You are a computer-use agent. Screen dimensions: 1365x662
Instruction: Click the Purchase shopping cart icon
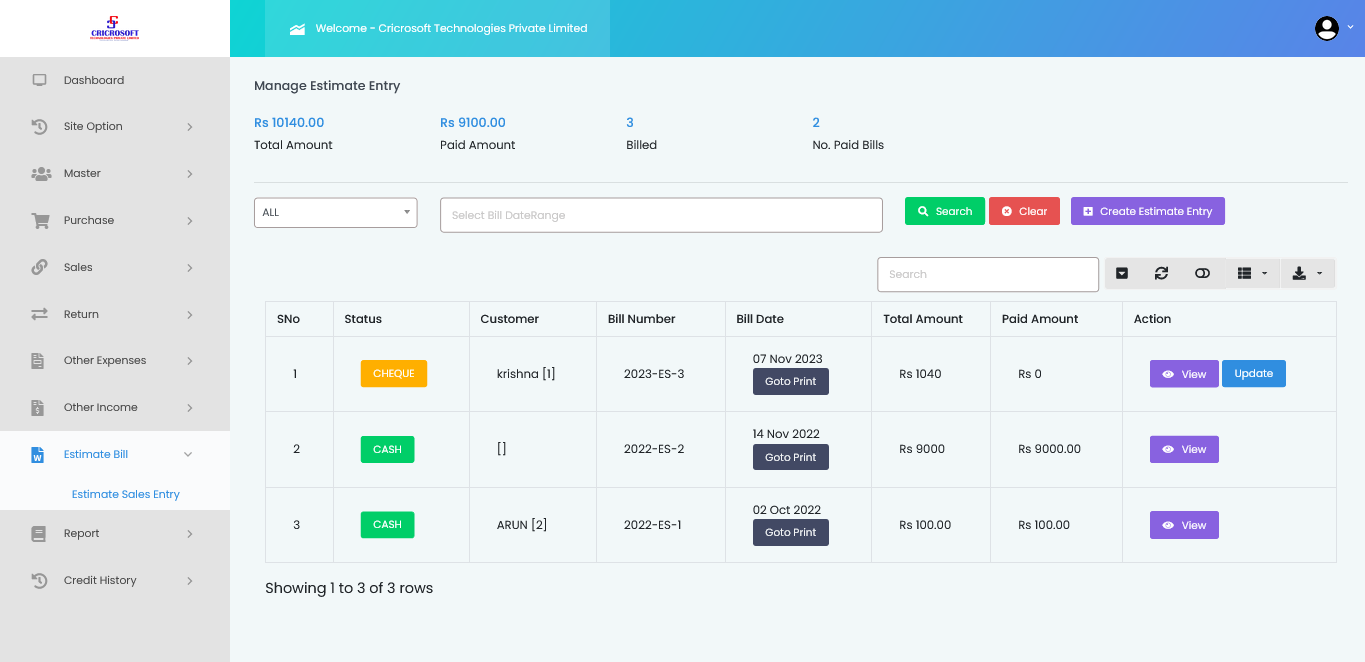point(40,221)
